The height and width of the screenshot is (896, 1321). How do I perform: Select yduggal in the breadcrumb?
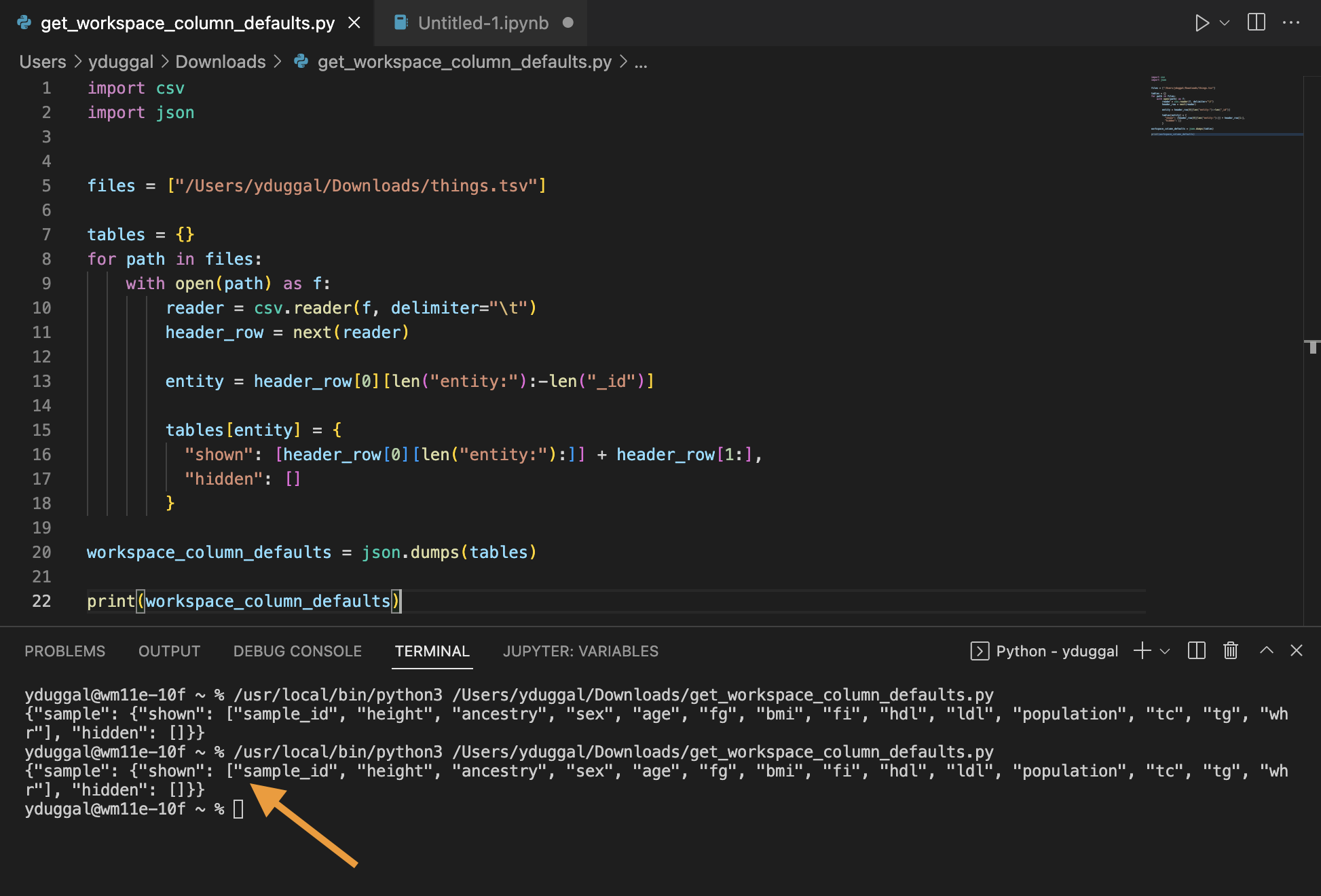pos(121,62)
